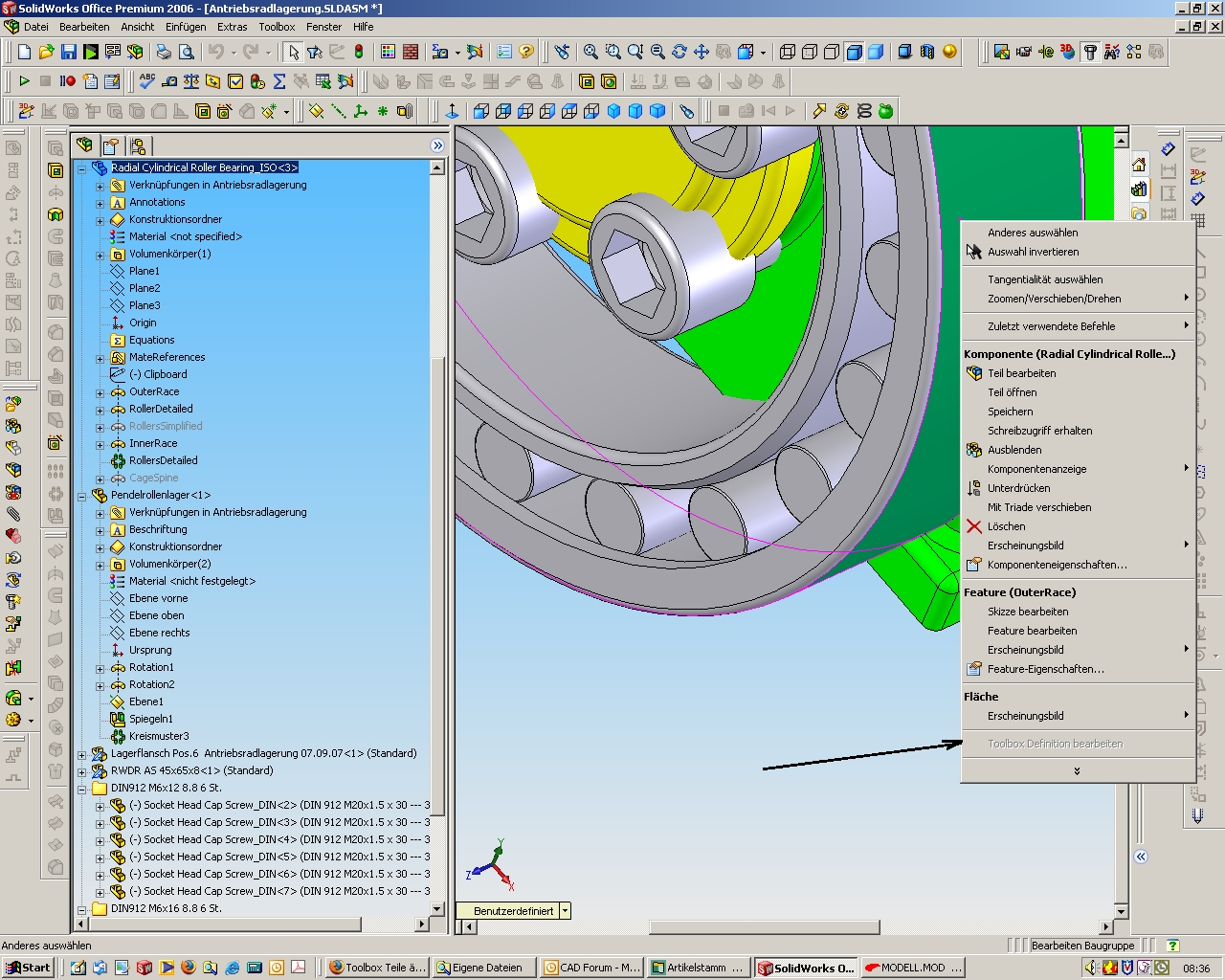
Task: Click Löschen in the context menu
Action: [x=1006, y=526]
